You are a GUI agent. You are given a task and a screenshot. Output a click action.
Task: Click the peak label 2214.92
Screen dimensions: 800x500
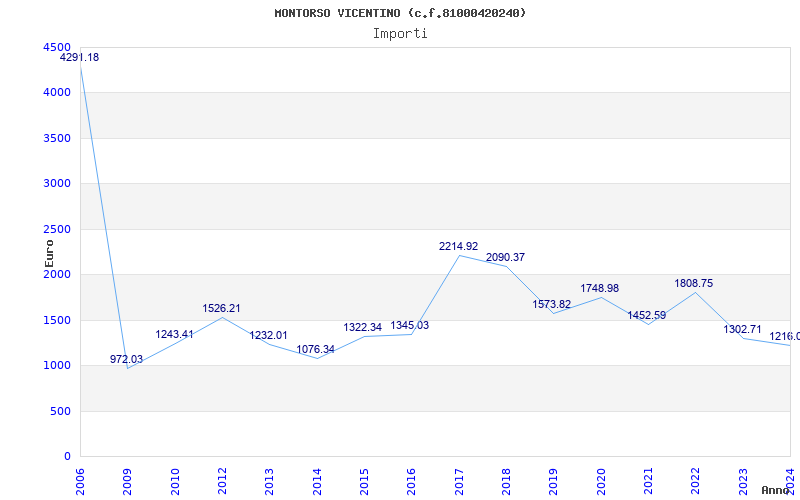(x=459, y=246)
